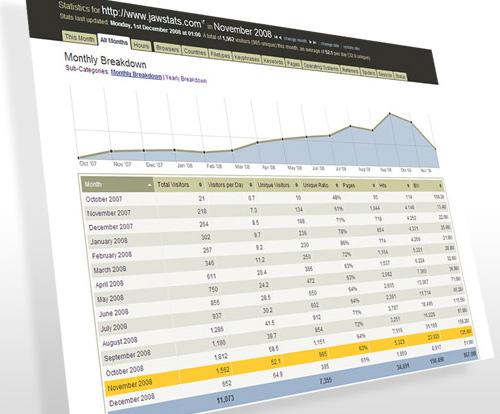Image resolution: width=500 pixels, height=414 pixels.
Task: Open the Referrers tab
Action: 350,70
